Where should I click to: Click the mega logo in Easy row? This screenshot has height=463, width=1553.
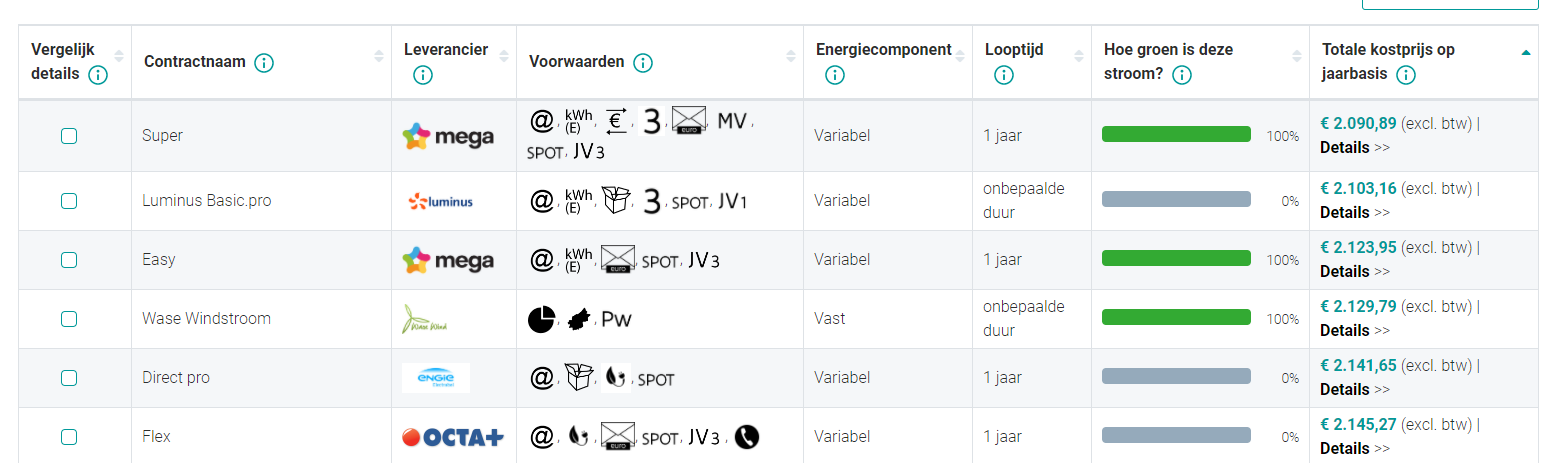click(x=448, y=260)
